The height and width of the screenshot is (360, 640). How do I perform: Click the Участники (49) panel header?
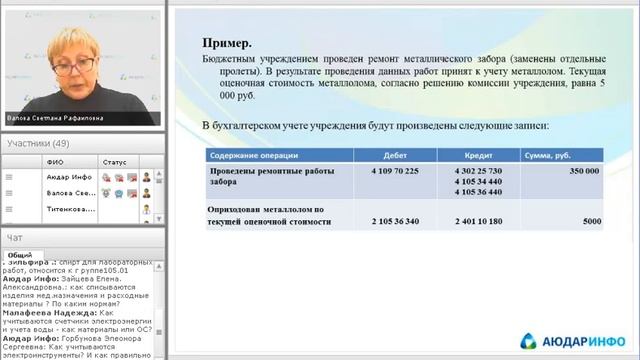[83, 144]
